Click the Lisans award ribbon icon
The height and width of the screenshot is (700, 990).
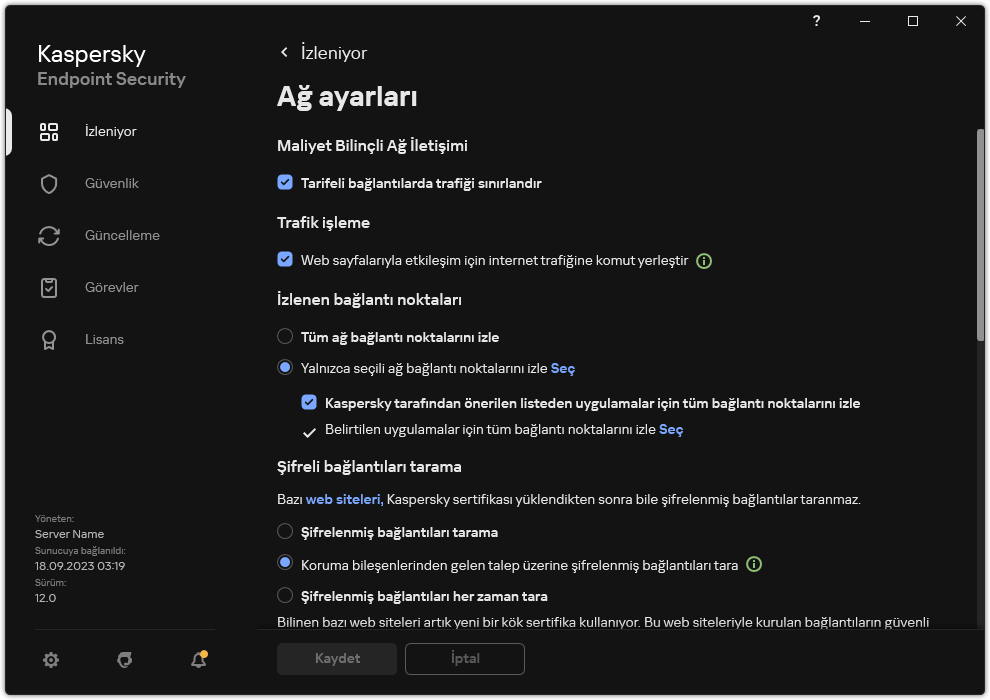point(49,340)
